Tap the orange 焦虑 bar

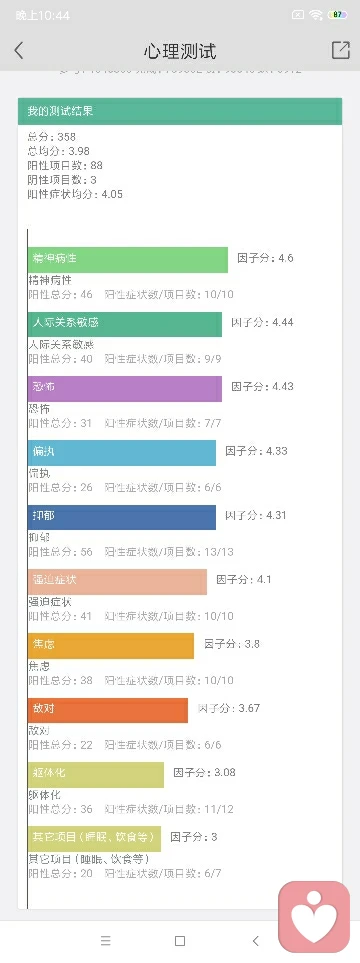pyautogui.click(x=111, y=646)
